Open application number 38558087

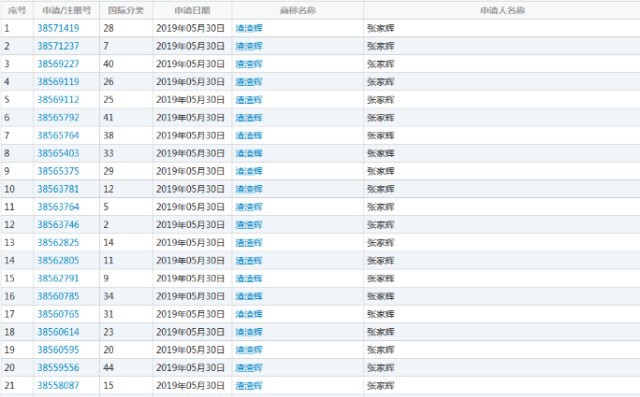tap(58, 386)
